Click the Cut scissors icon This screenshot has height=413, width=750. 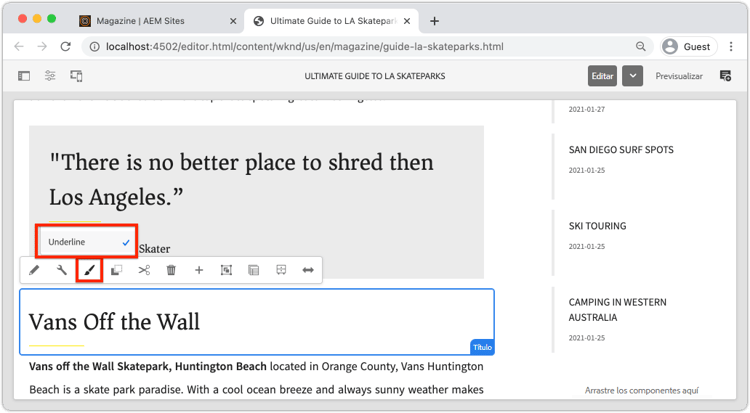pos(144,270)
